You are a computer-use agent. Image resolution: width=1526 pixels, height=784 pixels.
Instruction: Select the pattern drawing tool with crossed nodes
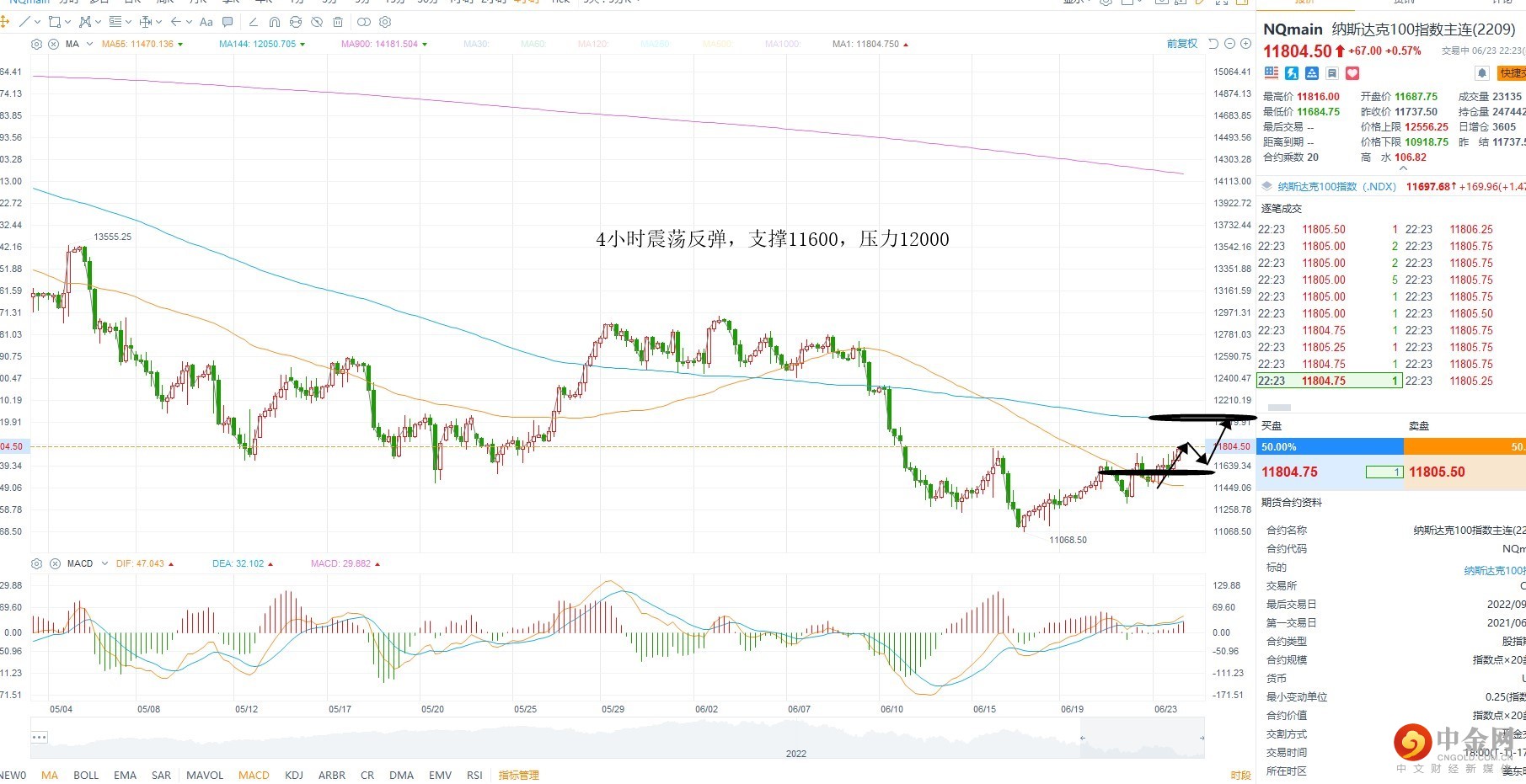click(85, 22)
